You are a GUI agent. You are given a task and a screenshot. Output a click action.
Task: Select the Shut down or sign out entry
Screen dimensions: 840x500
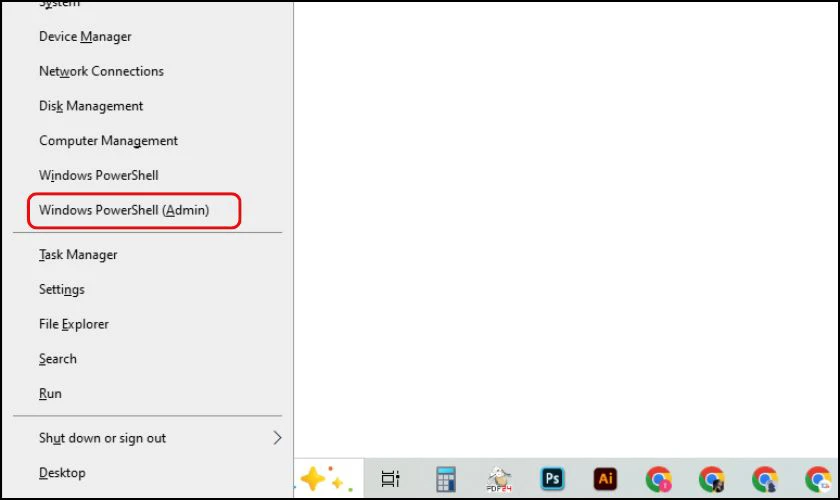pyautogui.click(x=102, y=438)
